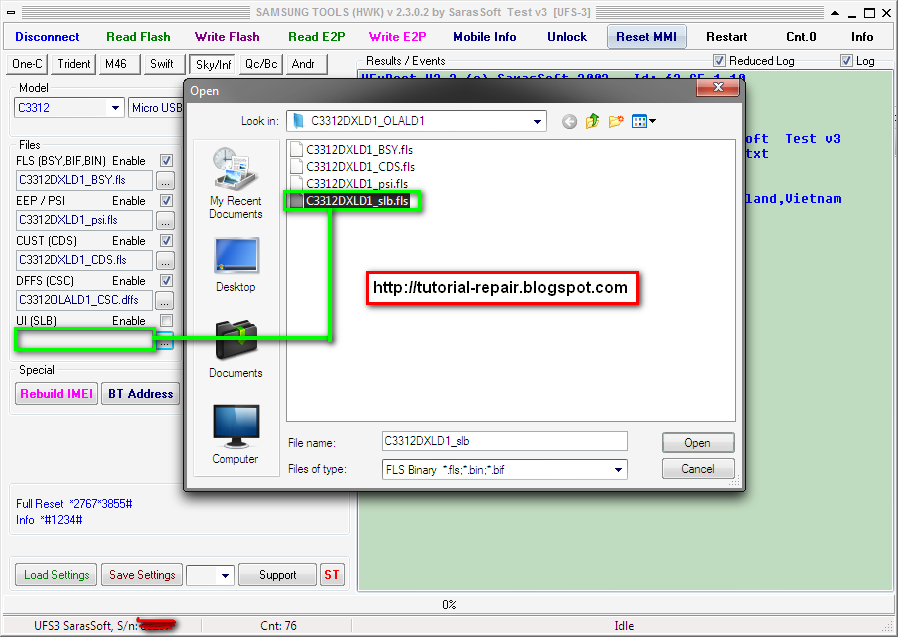Expand the Look in folder dropdown
The width and height of the screenshot is (898, 637).
537,121
